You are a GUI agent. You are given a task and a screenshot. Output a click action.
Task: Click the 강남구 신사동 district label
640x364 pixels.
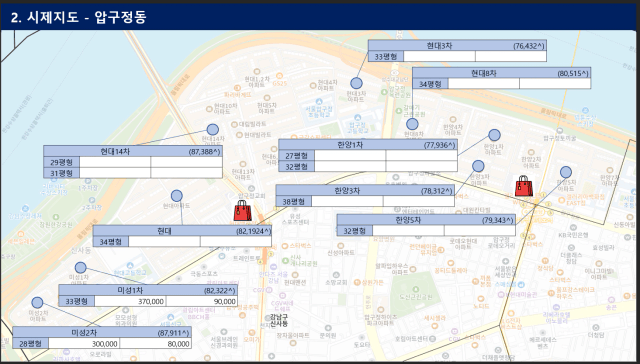click(x=279, y=320)
